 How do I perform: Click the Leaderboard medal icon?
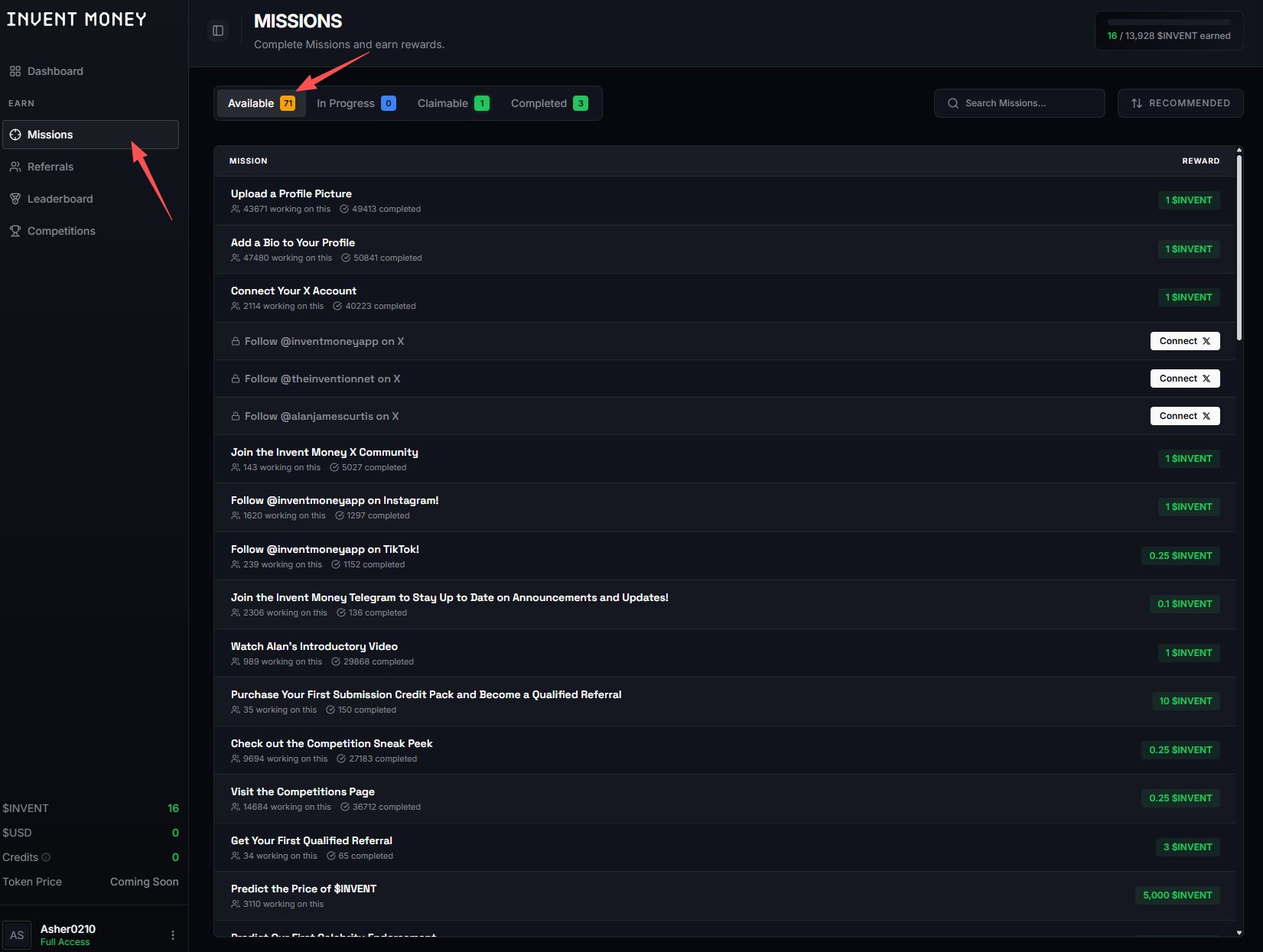point(15,199)
